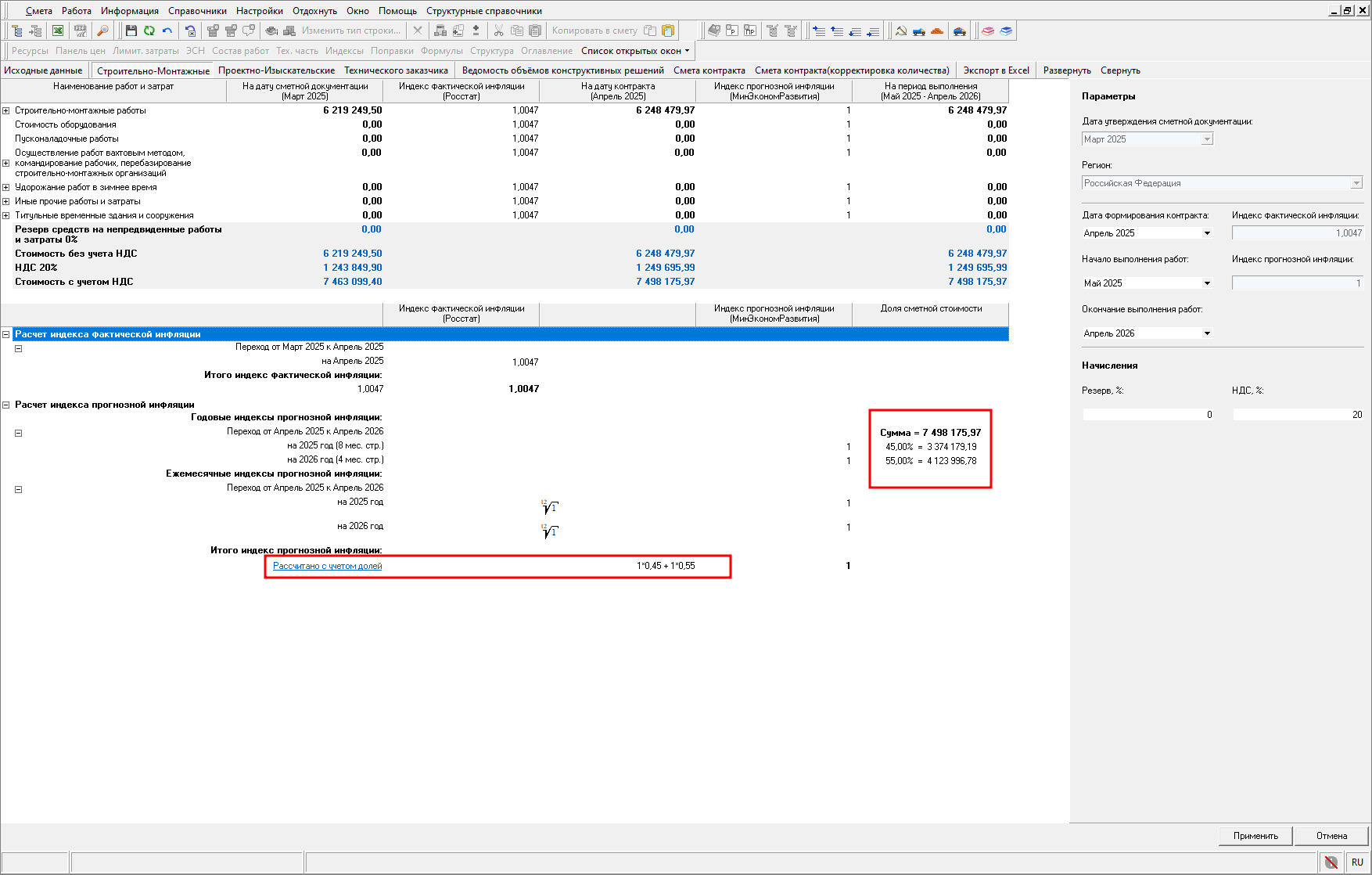
Task: Open the 'Структурные справочники' menu
Action: coord(484,11)
